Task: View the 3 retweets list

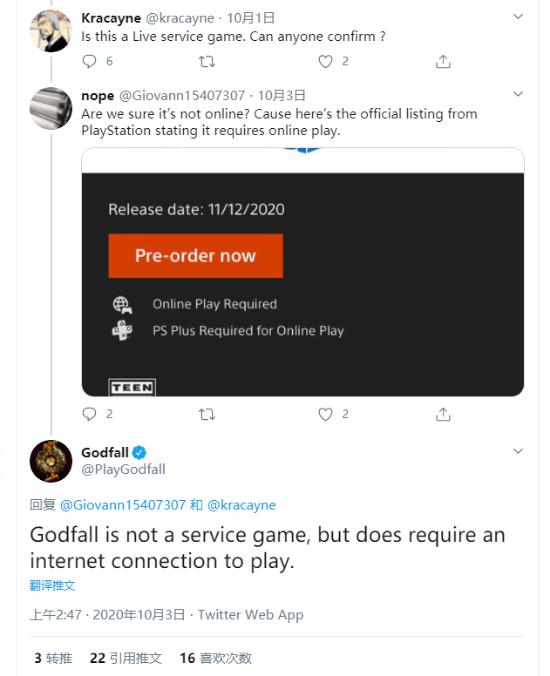Action: (53, 658)
